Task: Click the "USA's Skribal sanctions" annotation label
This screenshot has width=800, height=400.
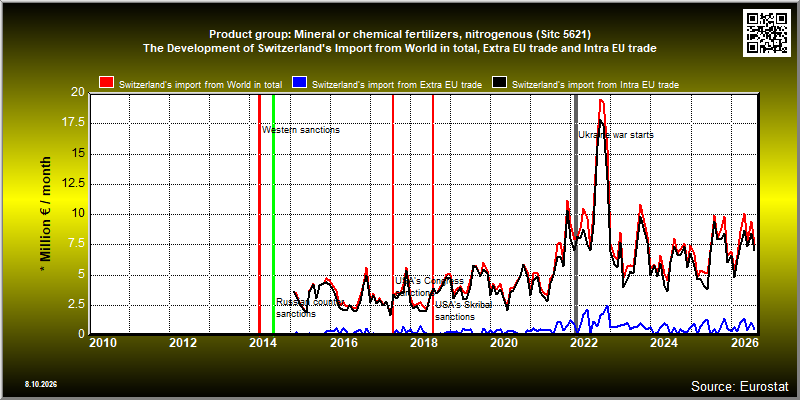Action: click(463, 311)
